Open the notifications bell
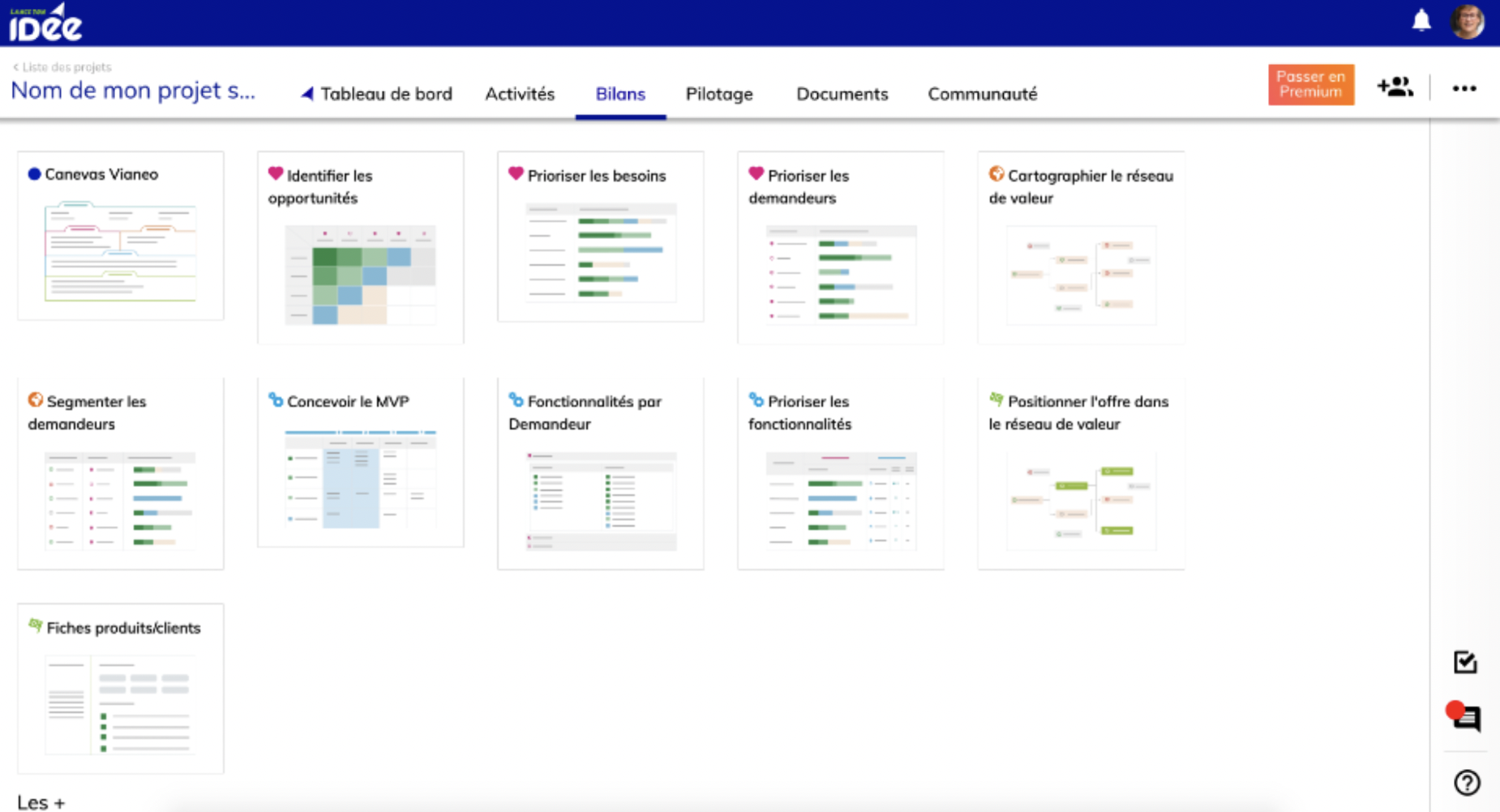 [1421, 20]
